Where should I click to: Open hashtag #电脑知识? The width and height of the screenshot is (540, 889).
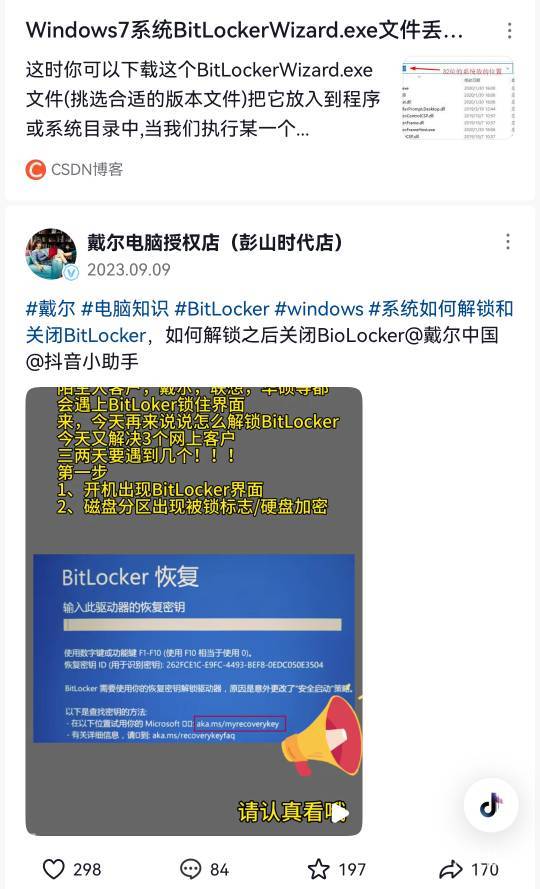click(x=125, y=308)
